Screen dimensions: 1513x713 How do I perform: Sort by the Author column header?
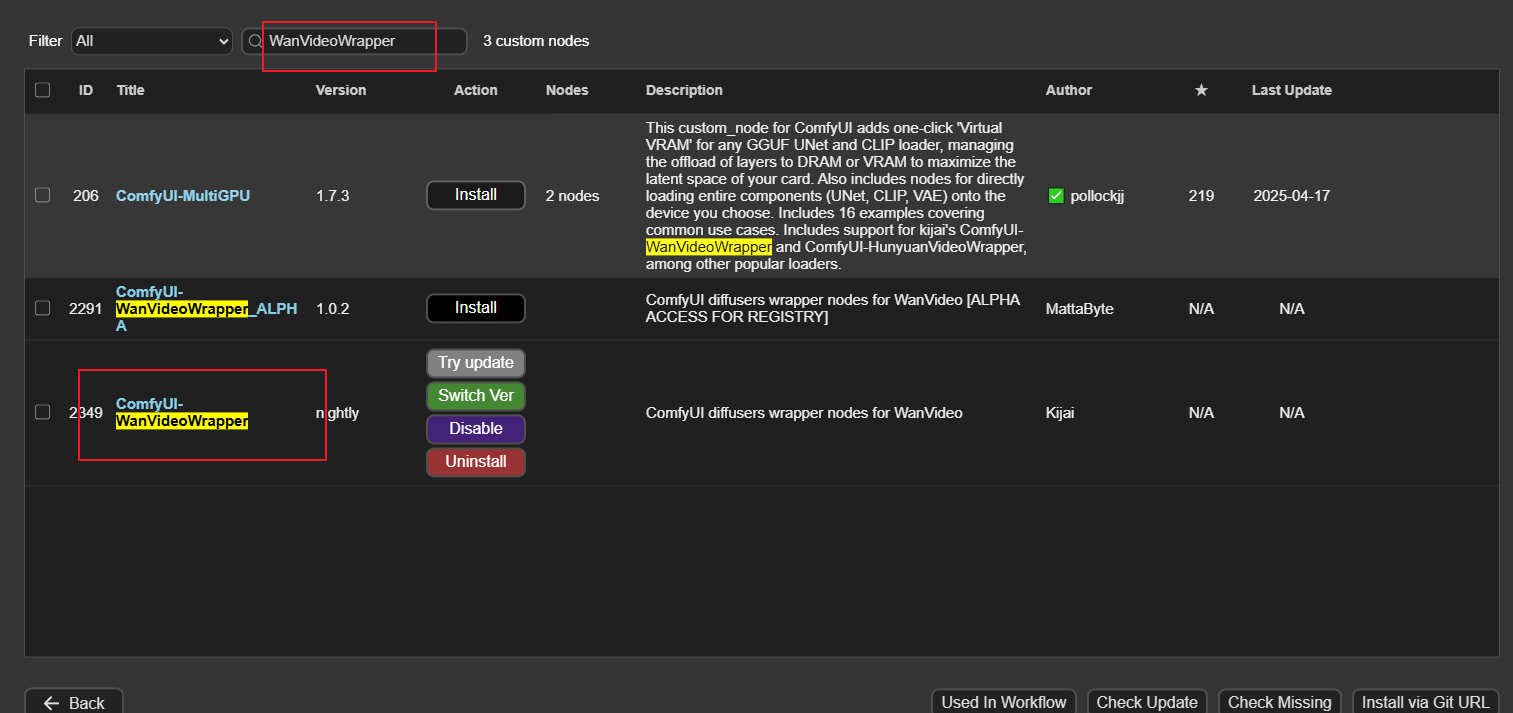1068,90
